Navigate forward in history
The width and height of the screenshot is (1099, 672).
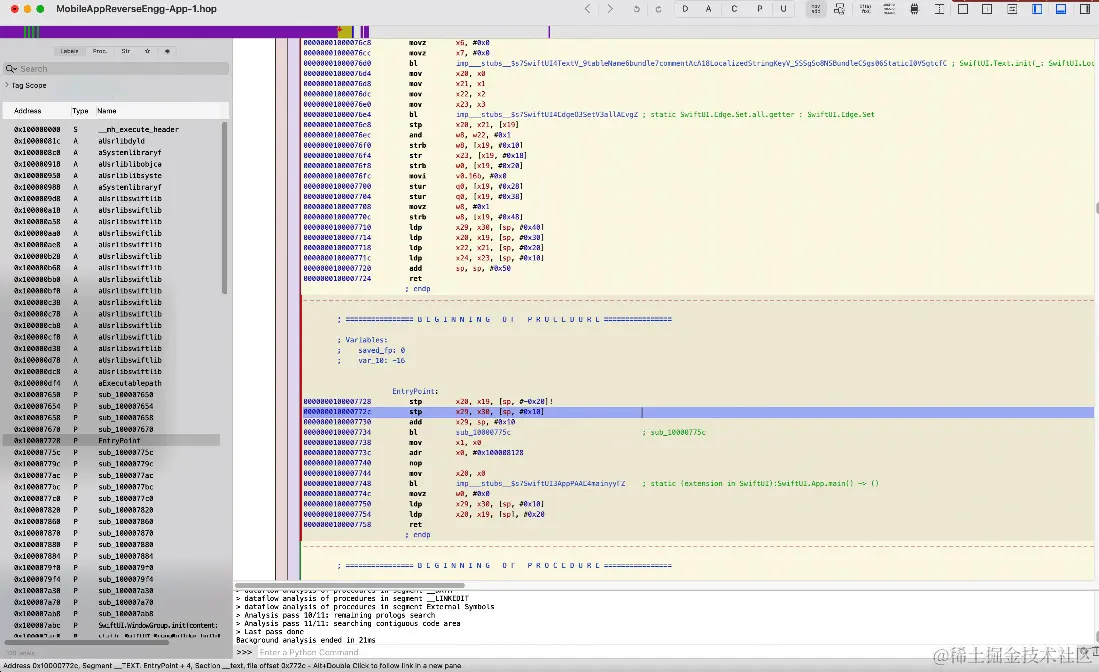pos(610,9)
